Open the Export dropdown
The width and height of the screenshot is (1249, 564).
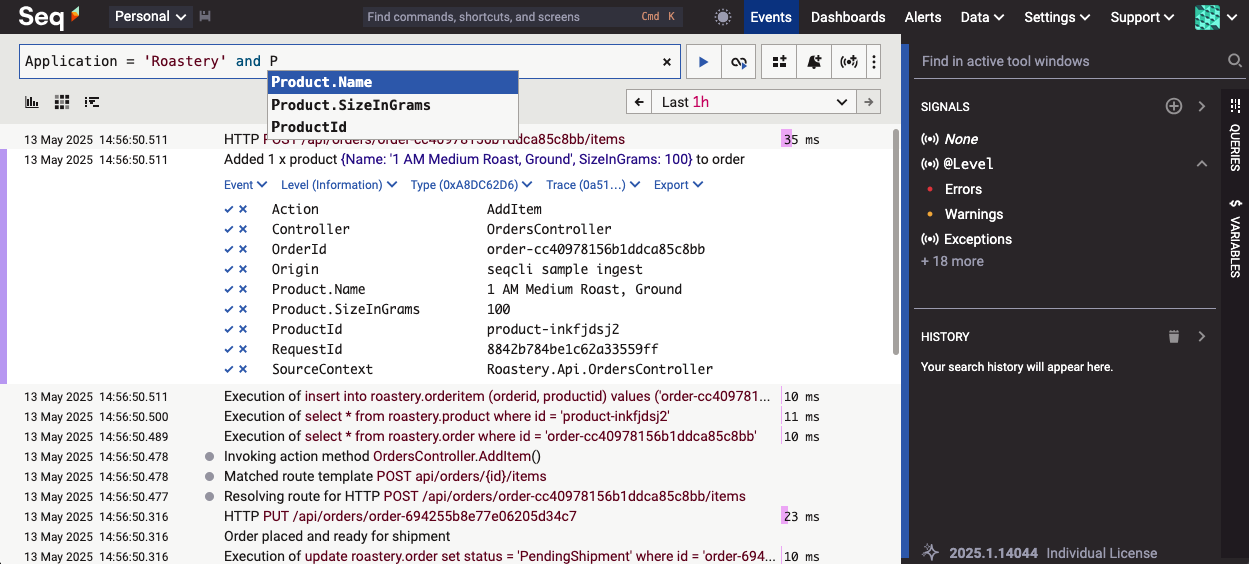[x=679, y=185]
